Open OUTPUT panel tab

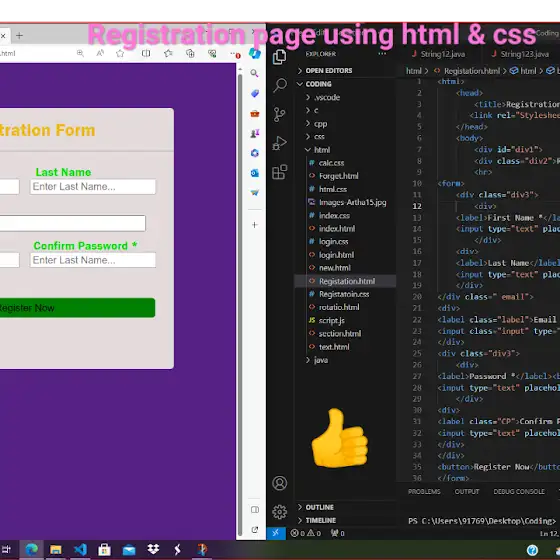pos(467,492)
